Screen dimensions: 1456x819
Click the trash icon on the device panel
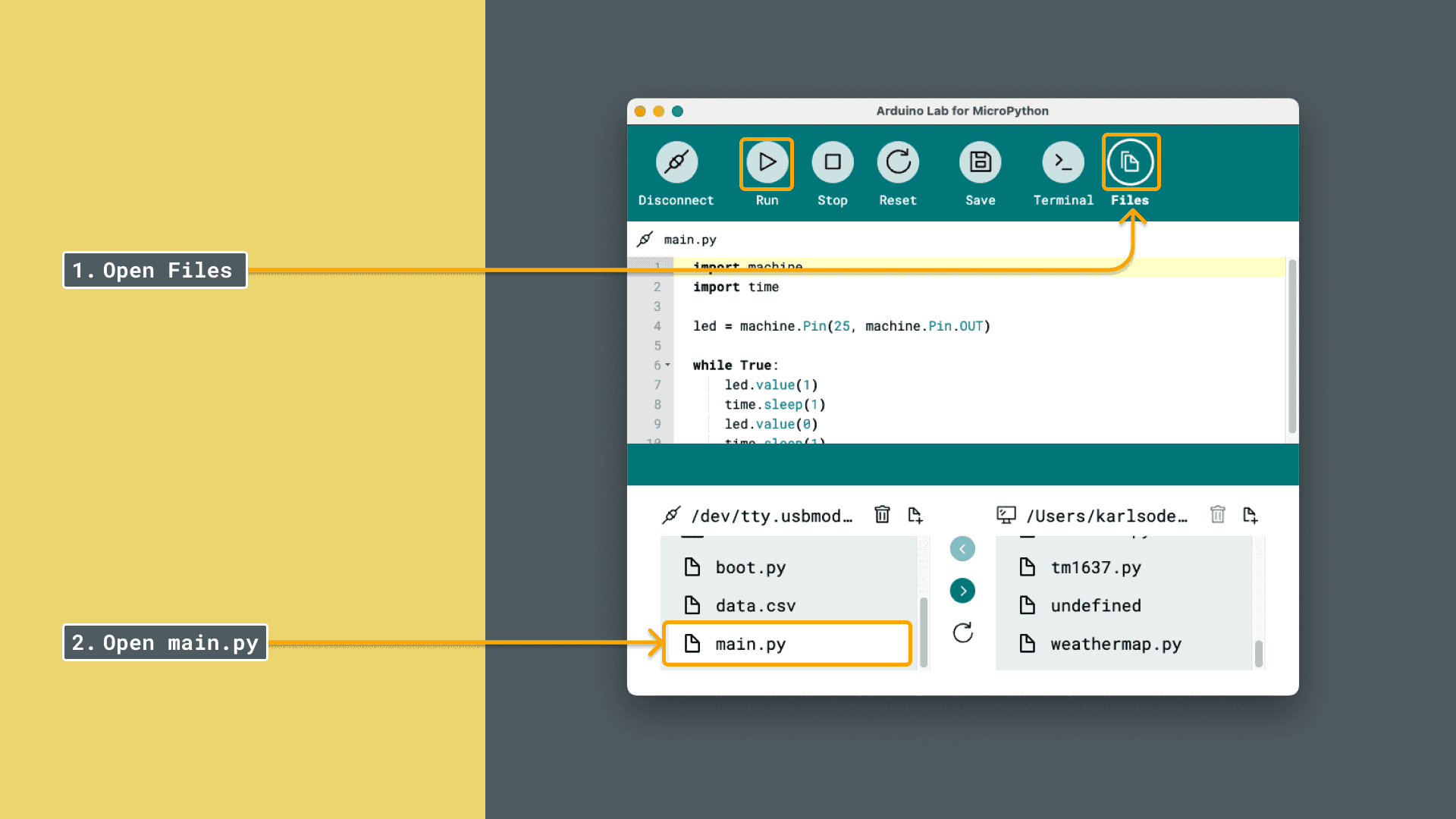[882, 515]
